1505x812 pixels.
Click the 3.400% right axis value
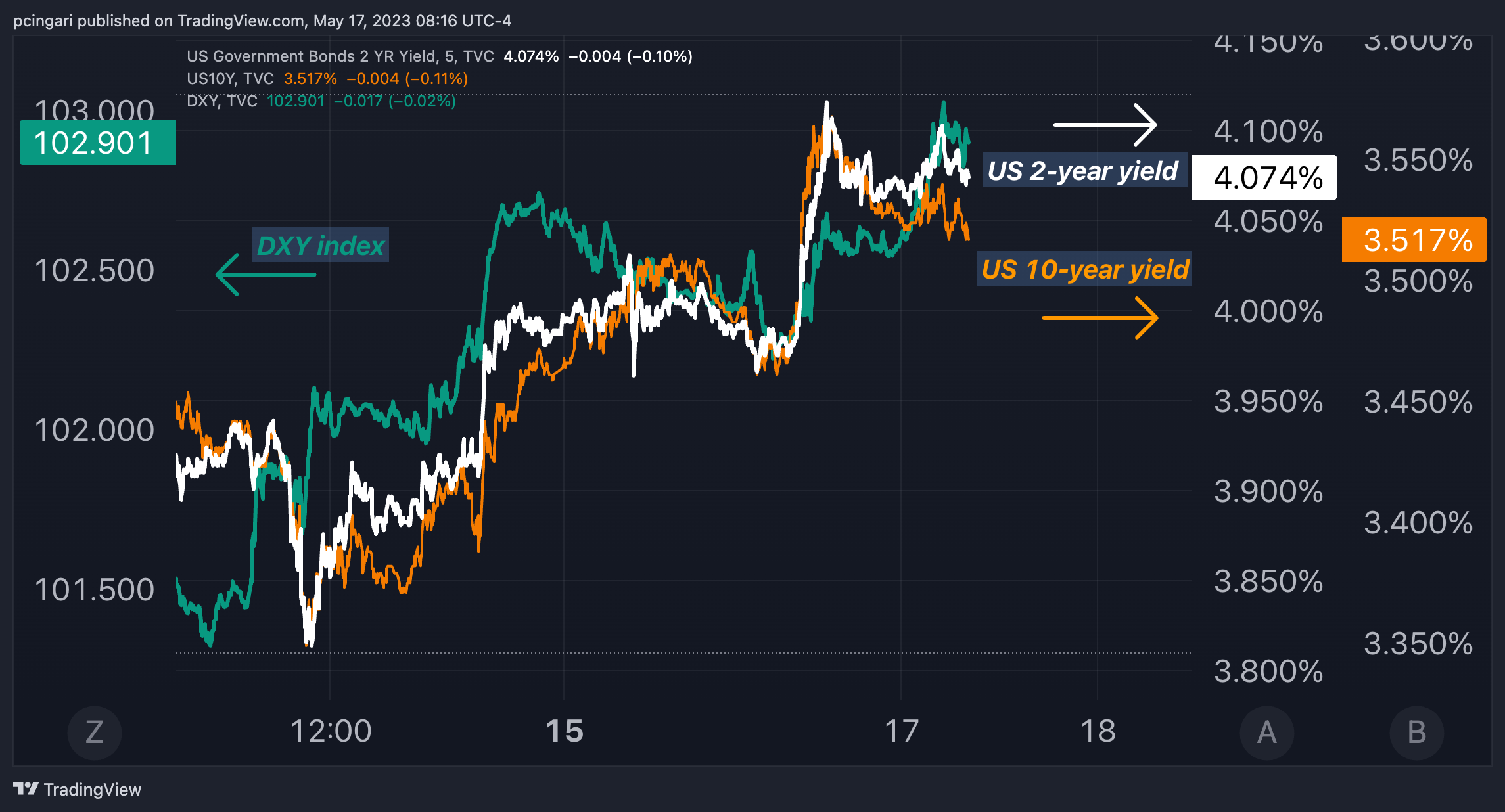tap(1418, 523)
